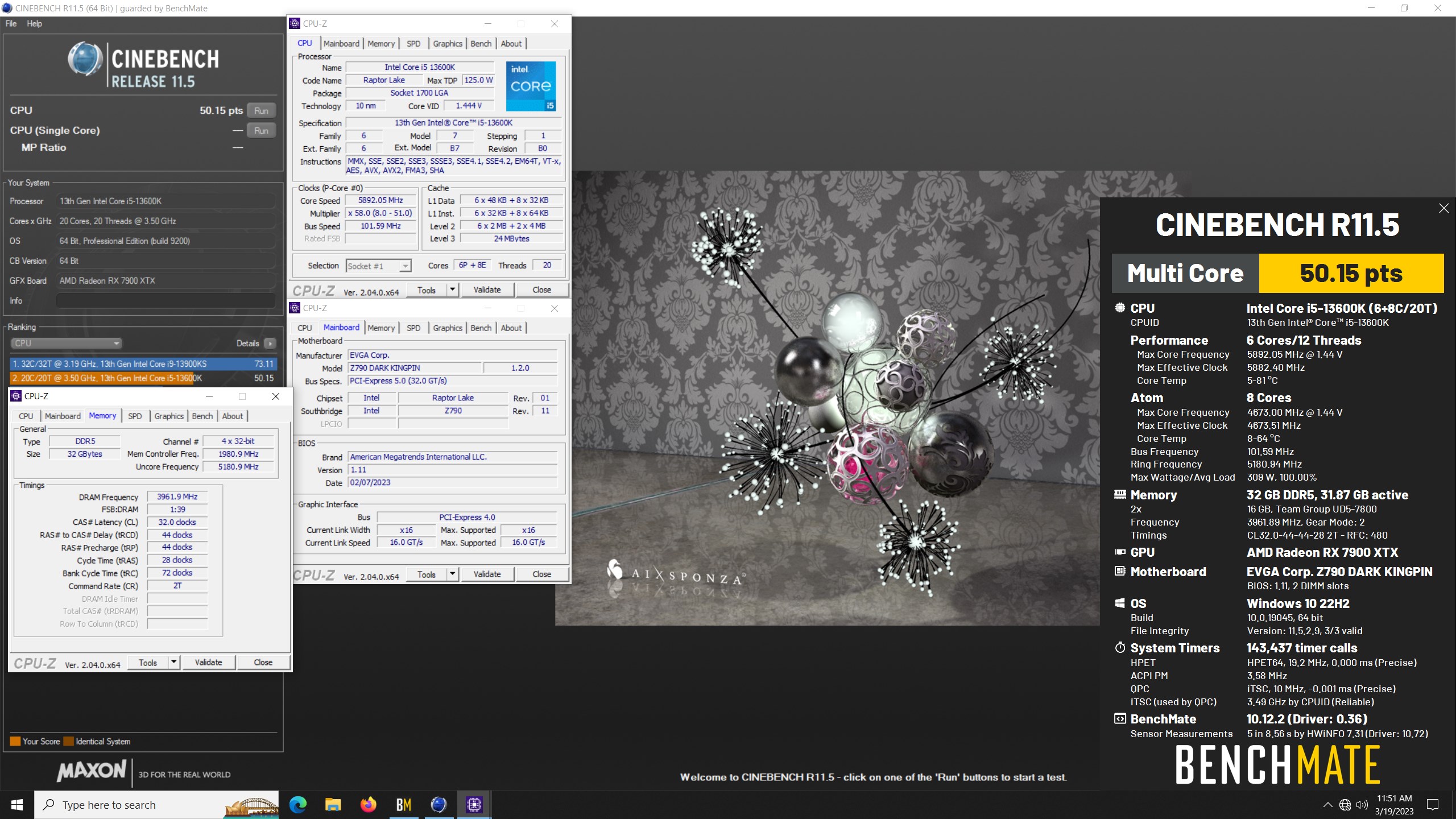Viewport: 1456px width, 819px height.
Task: Click the search magnifier icon in taskbar
Action: click(x=49, y=805)
